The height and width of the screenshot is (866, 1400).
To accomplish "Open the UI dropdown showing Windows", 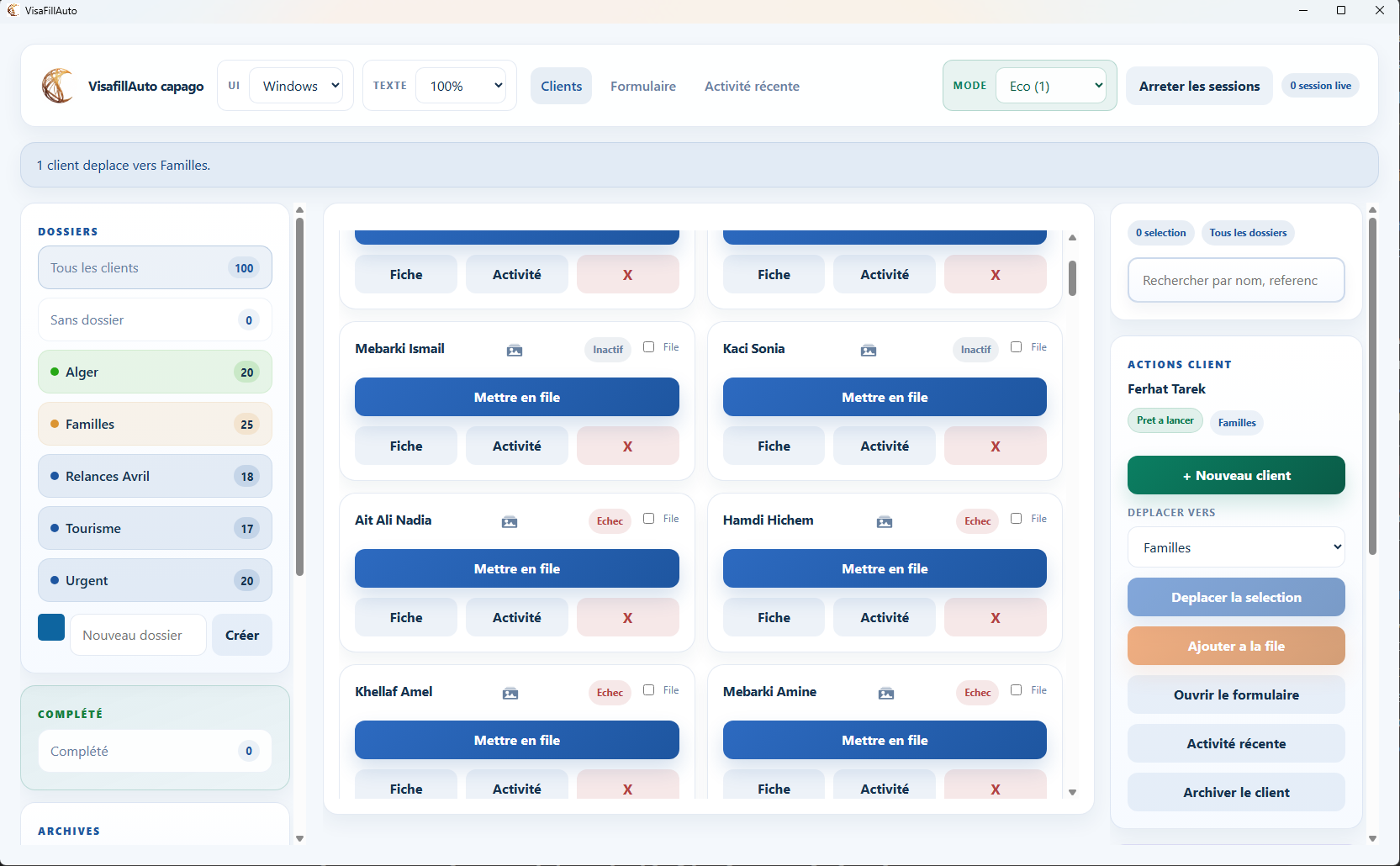I will [x=297, y=85].
